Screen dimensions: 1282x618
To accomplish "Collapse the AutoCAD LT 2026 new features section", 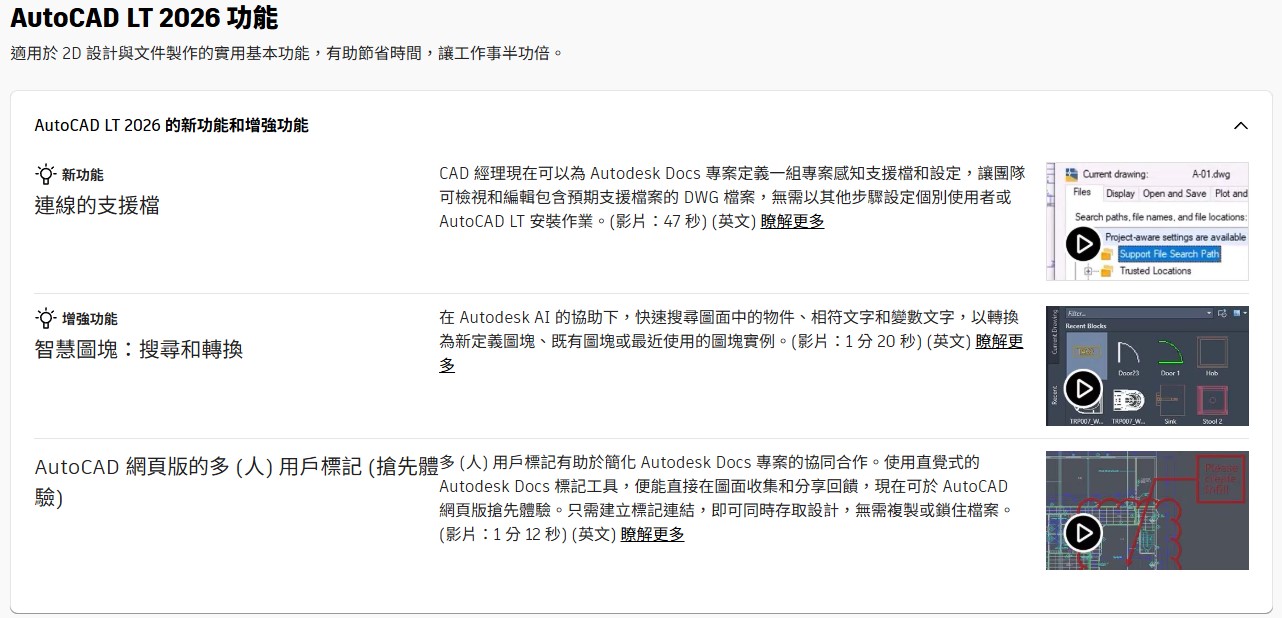I will [x=1240, y=126].
